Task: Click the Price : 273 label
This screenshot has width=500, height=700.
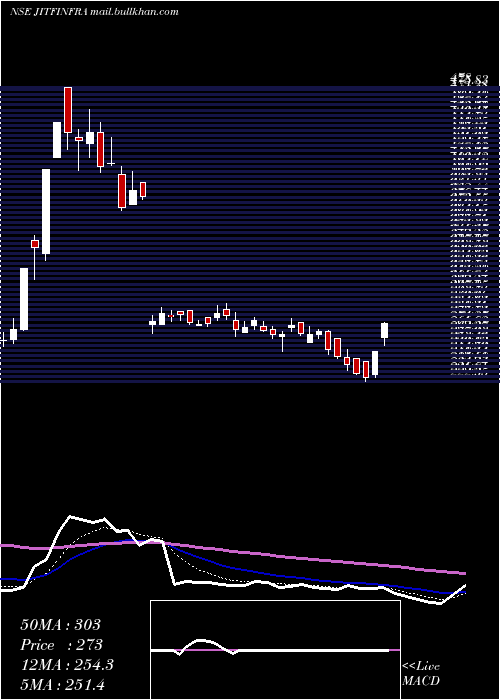Action: pos(62,645)
